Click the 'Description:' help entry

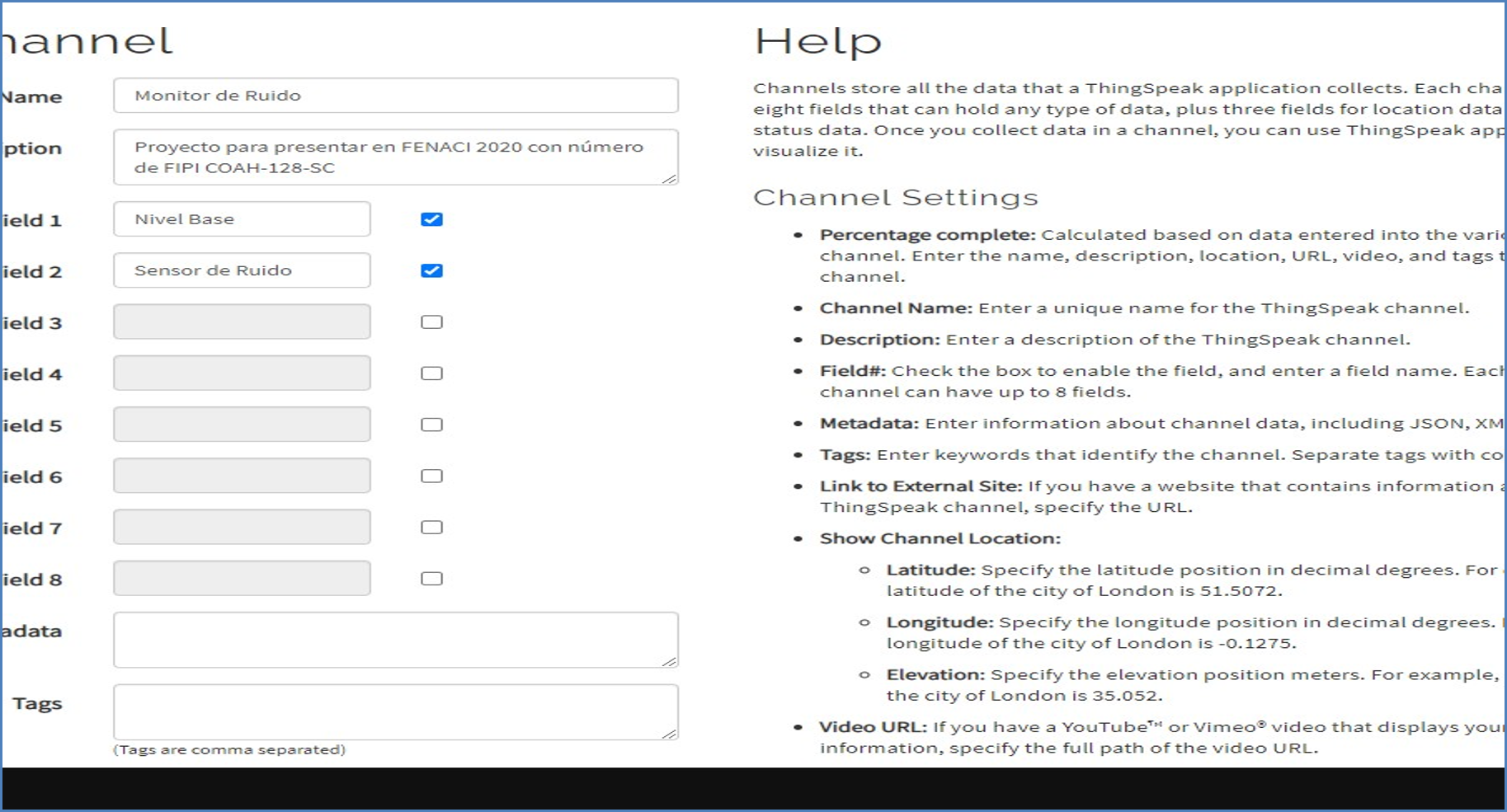[x=1115, y=340]
